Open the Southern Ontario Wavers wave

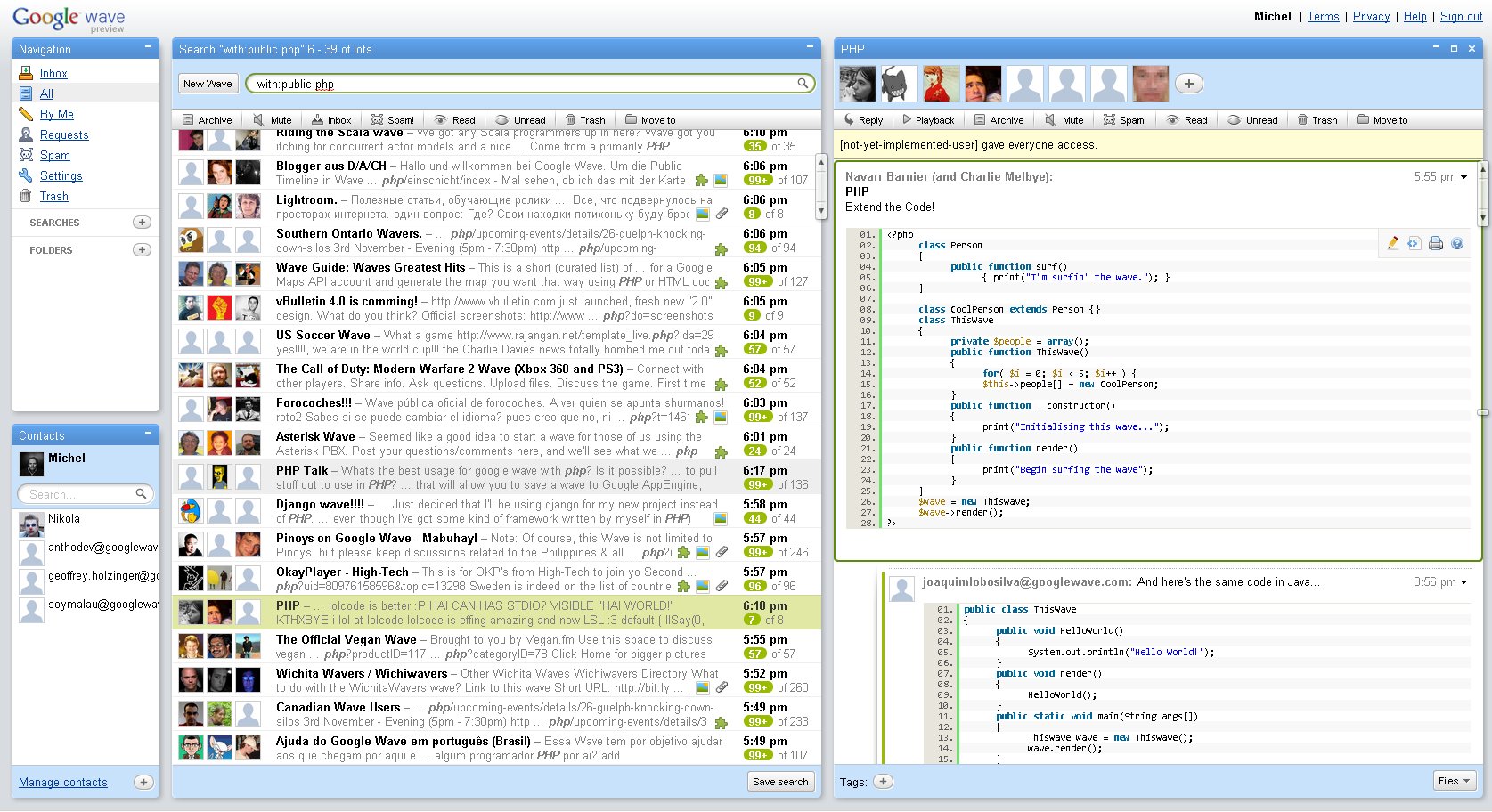496,240
